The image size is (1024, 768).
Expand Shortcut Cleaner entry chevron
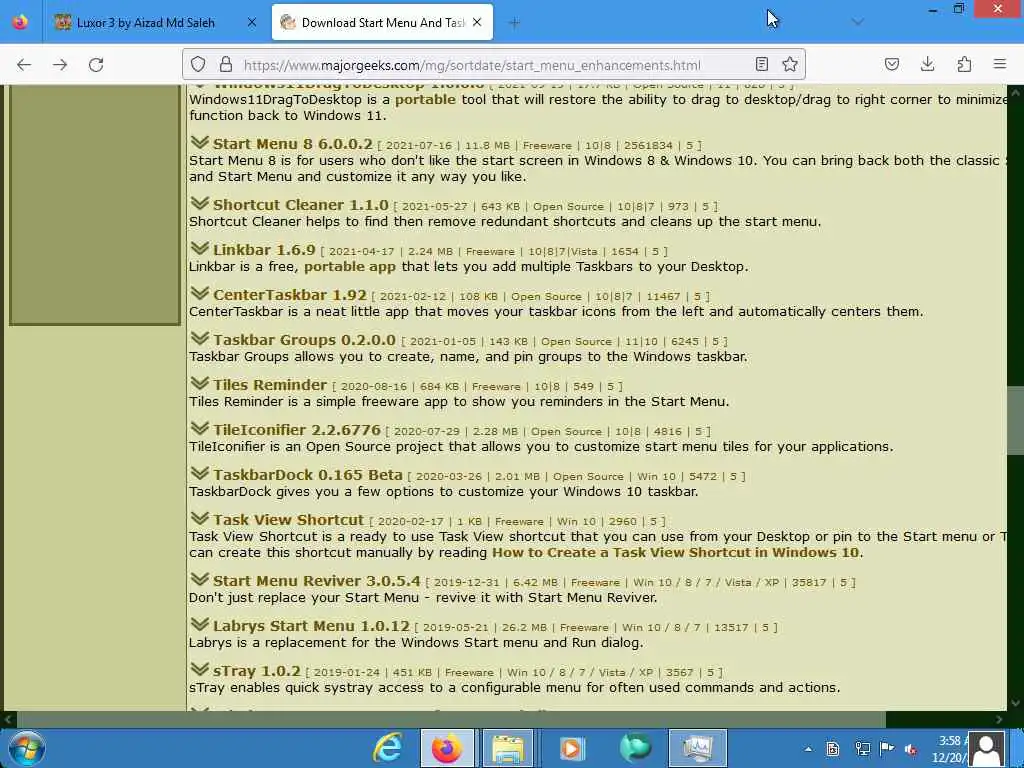(200, 203)
